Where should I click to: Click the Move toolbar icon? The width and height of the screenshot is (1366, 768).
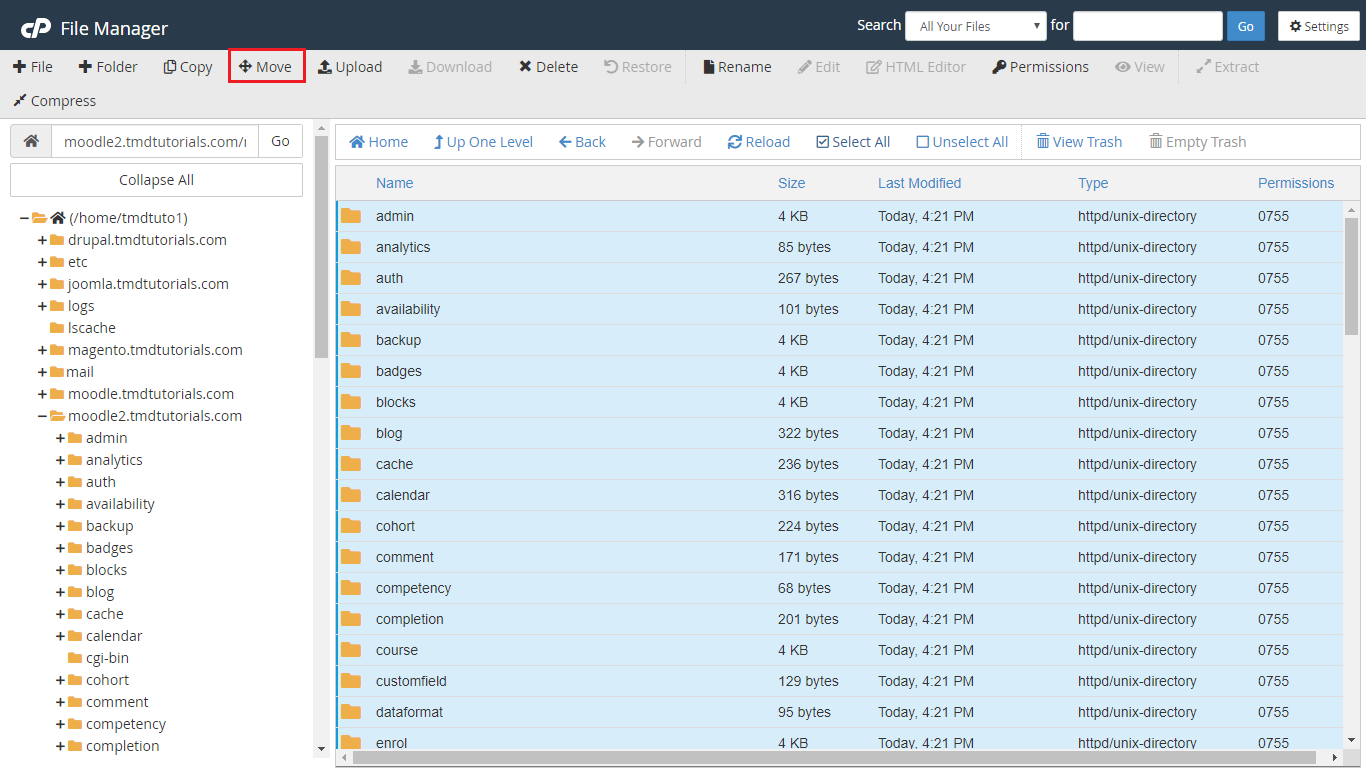(266, 67)
